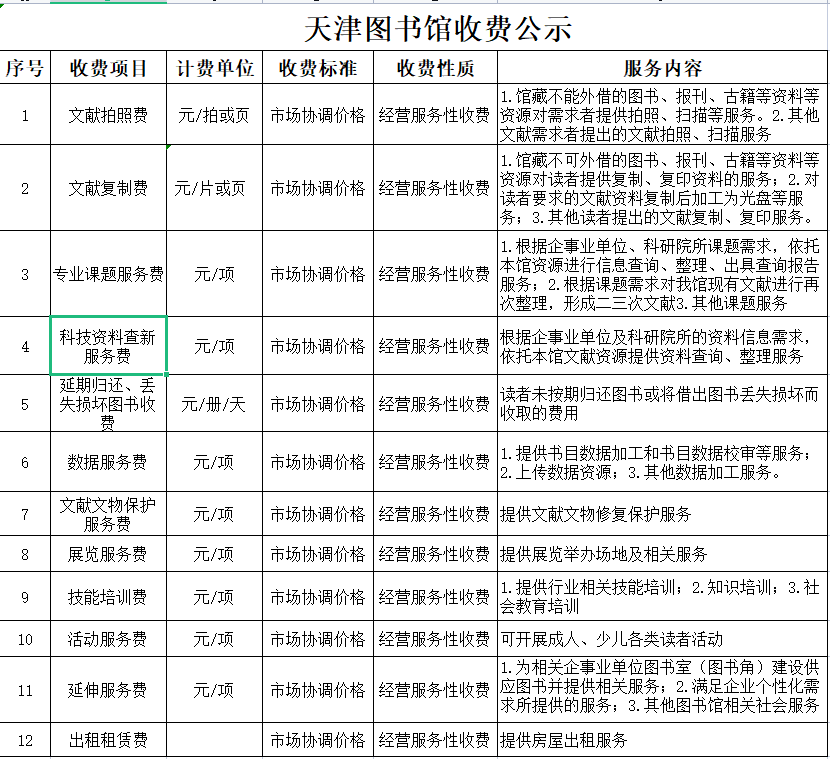Click the 收费标准 column header cell
The height and width of the screenshot is (759, 830).
tap(318, 68)
